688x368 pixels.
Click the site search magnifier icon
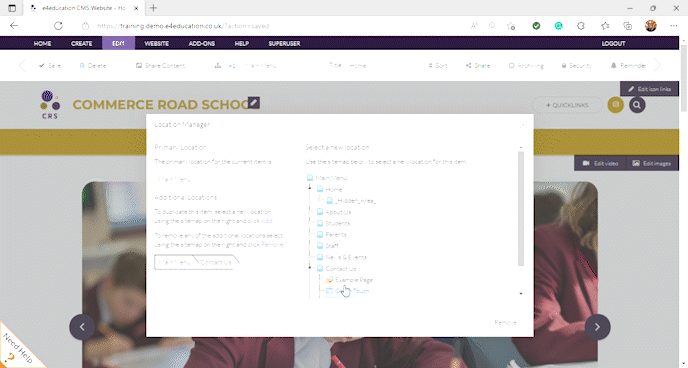tap(637, 105)
